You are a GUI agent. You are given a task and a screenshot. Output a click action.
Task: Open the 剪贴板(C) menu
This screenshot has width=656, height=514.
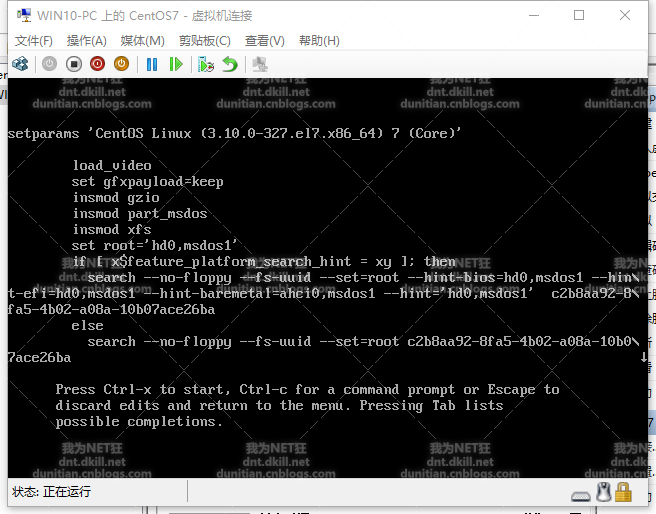(x=205, y=41)
